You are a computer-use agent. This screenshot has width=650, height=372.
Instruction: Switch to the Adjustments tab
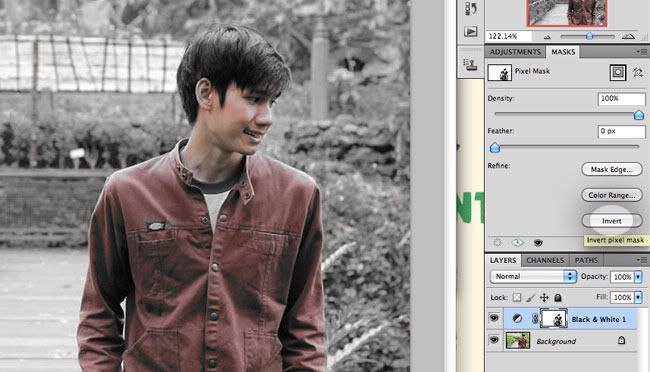coord(515,52)
